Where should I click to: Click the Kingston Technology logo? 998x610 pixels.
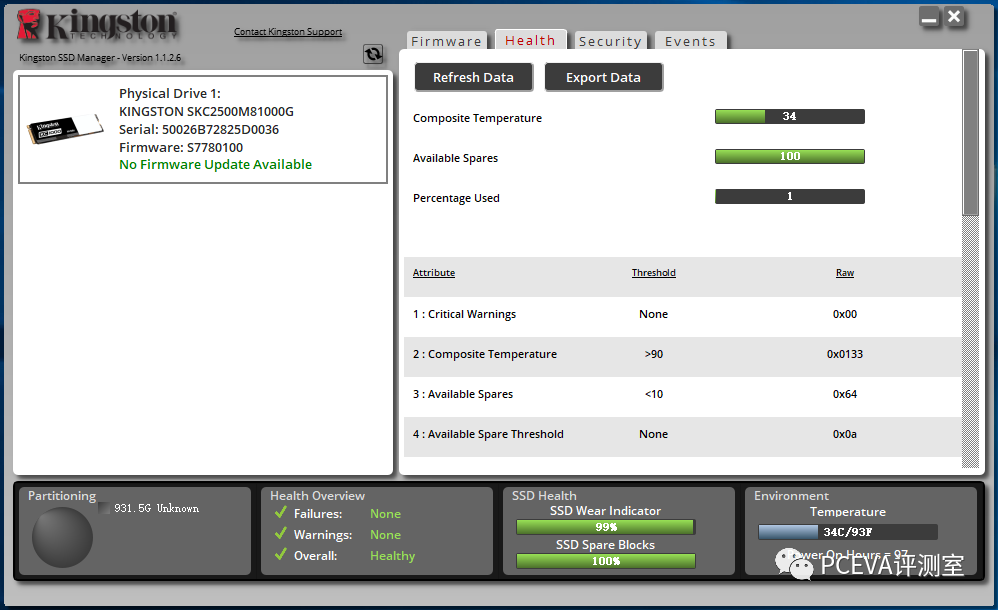[97, 25]
